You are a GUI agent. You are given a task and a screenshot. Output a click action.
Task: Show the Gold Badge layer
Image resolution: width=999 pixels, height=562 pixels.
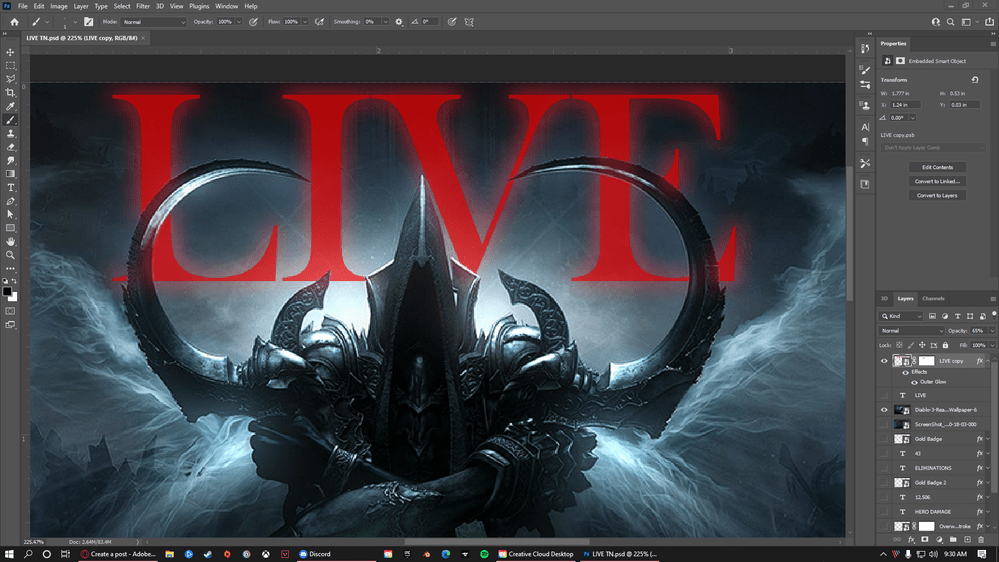pyautogui.click(x=884, y=439)
